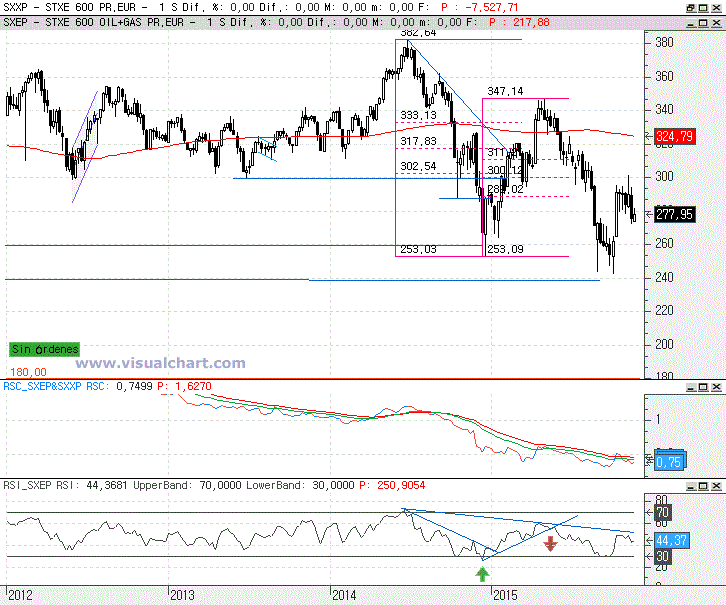Click the 317,83 Fibonacci level label
This screenshot has width=726, height=605.
click(x=418, y=141)
